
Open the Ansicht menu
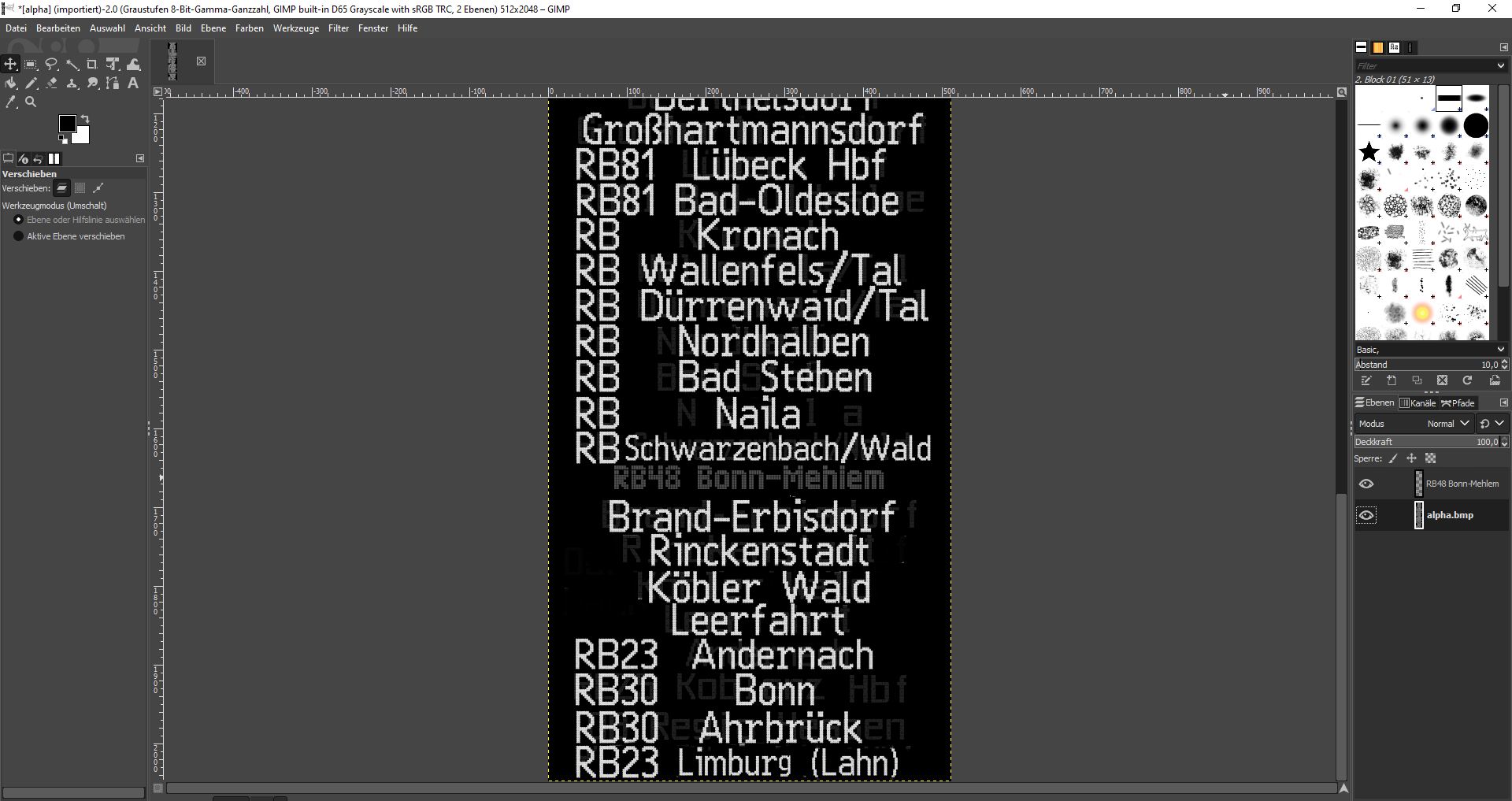(150, 28)
